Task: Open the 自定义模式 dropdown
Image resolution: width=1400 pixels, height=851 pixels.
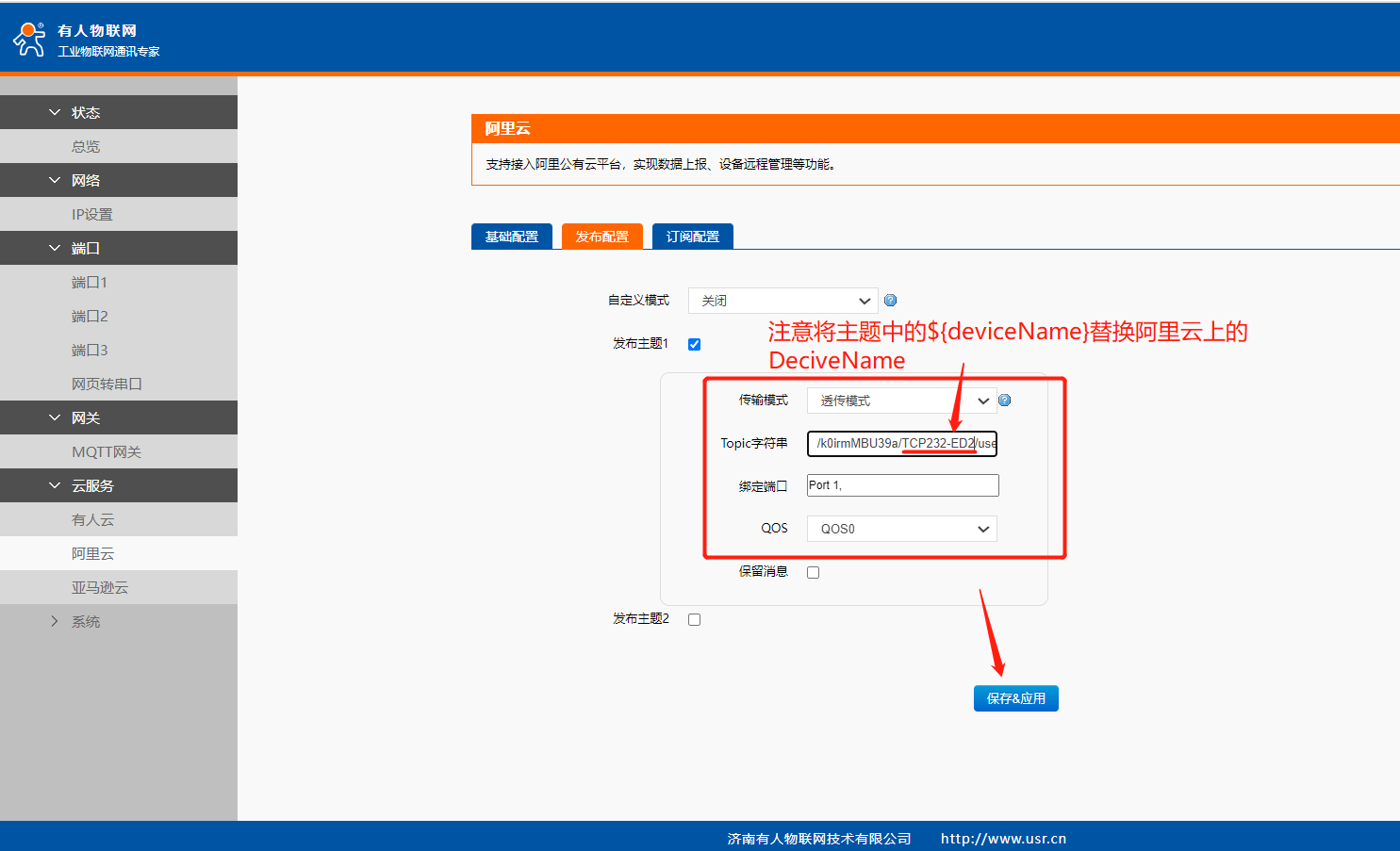Action: [783, 301]
